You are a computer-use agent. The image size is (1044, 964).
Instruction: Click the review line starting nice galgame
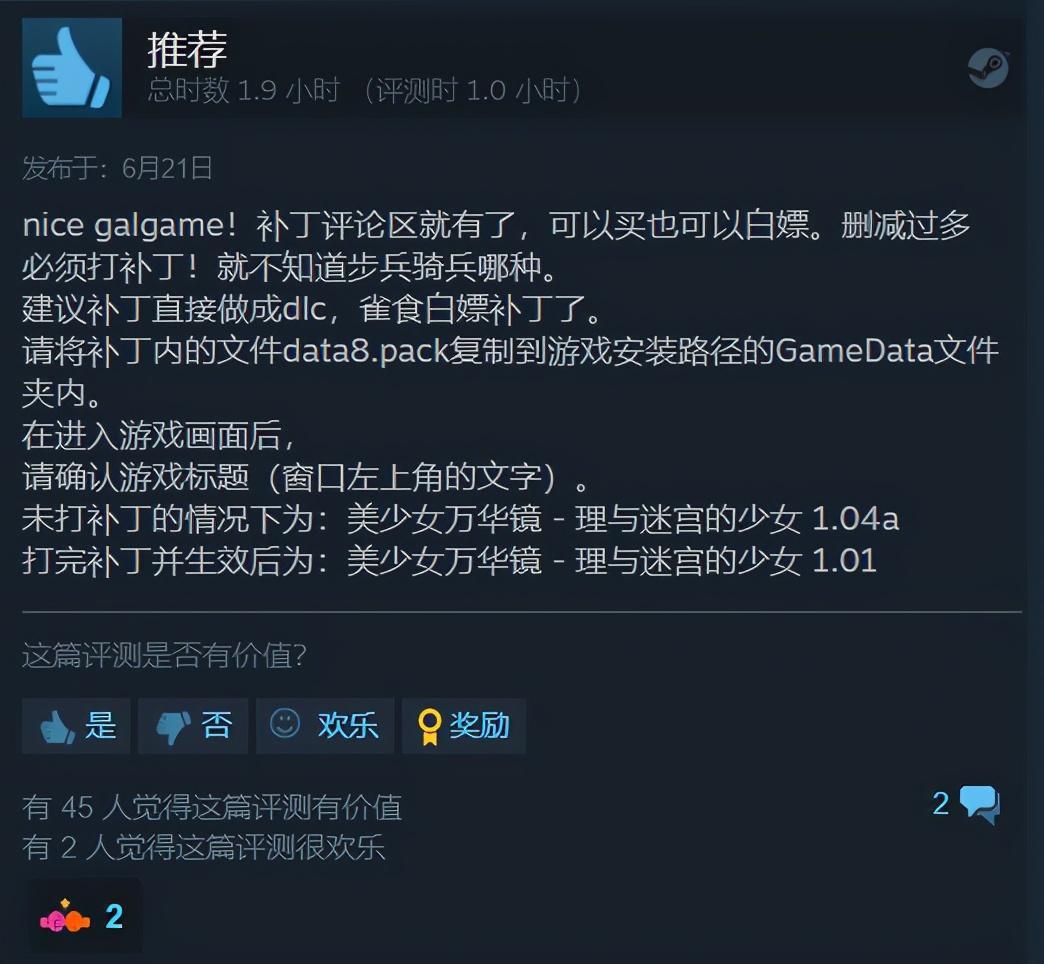click(x=496, y=226)
